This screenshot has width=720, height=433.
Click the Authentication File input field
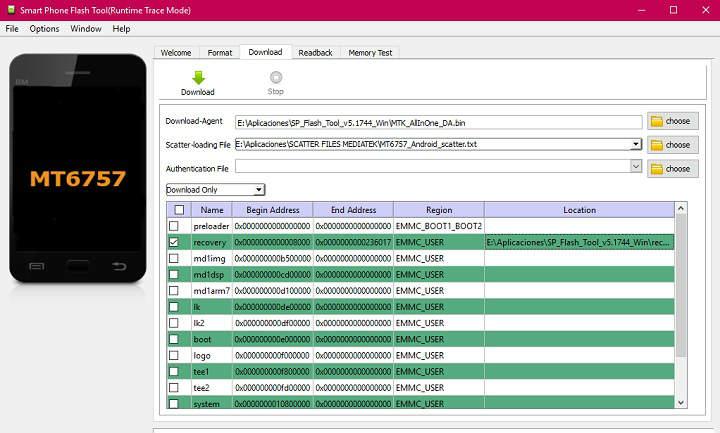[x=433, y=166]
